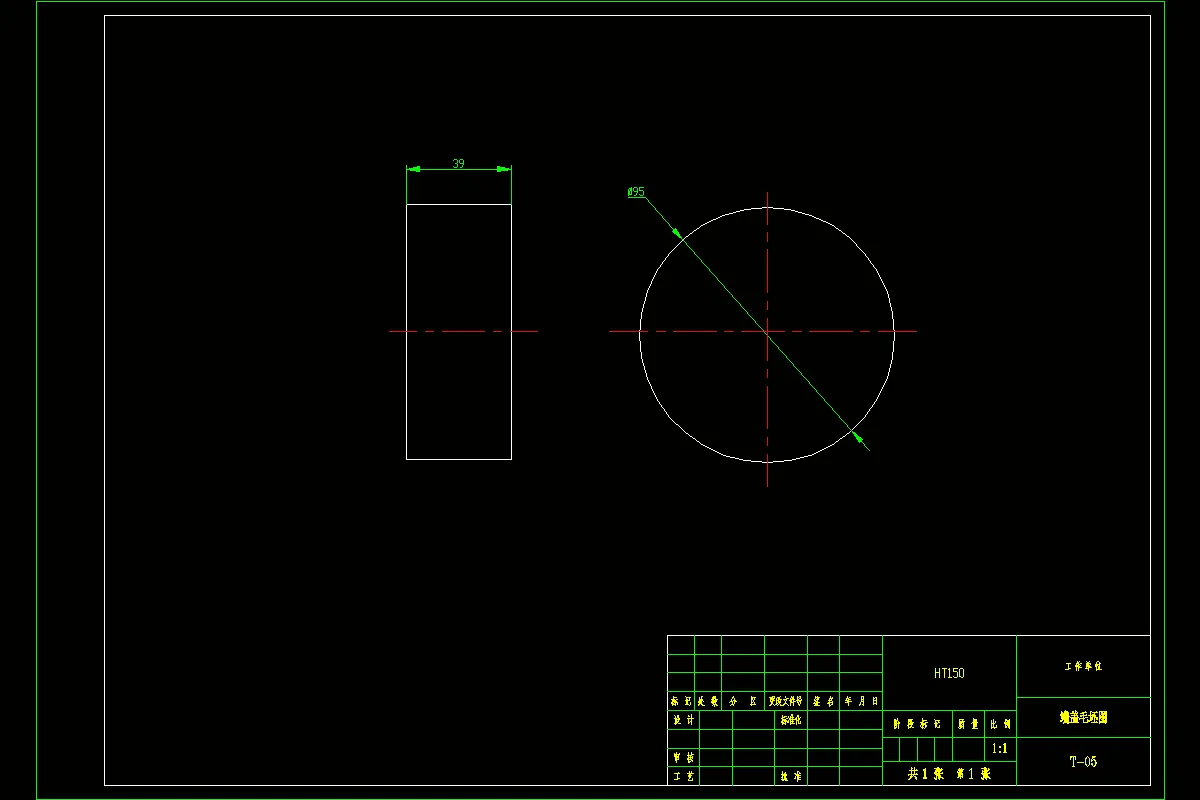Select the HT150 material text
Viewport: 1200px width, 800px height.
click(x=949, y=674)
